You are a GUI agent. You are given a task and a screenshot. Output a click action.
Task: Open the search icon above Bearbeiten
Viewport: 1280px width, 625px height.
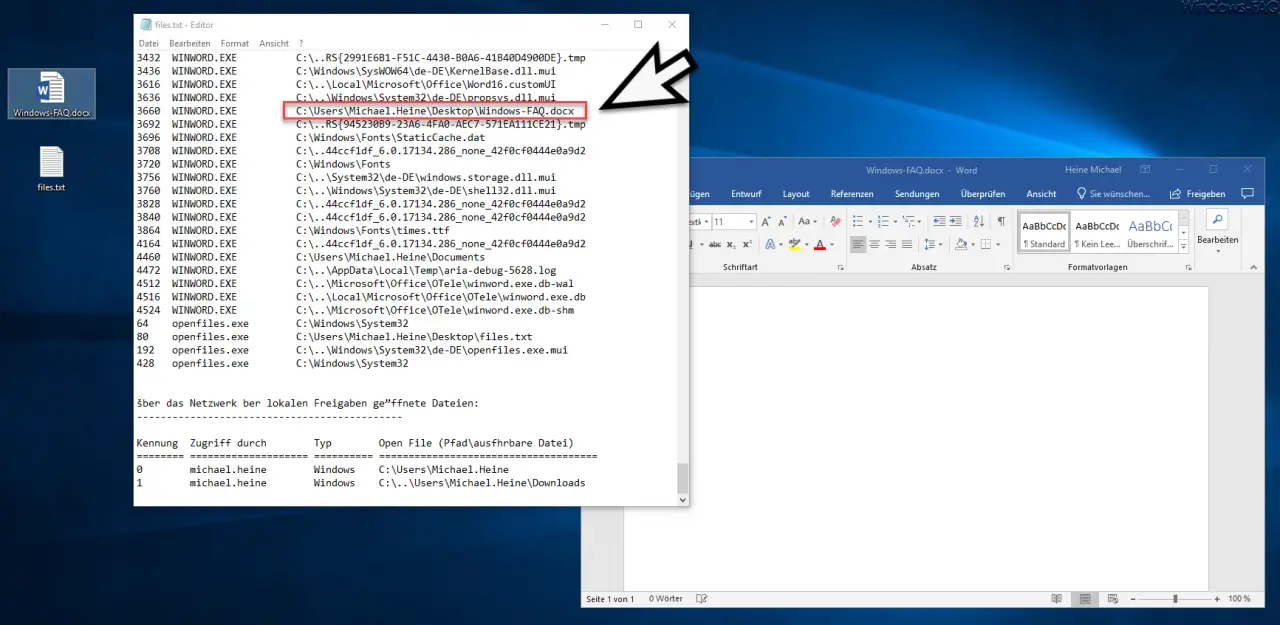click(1217, 220)
